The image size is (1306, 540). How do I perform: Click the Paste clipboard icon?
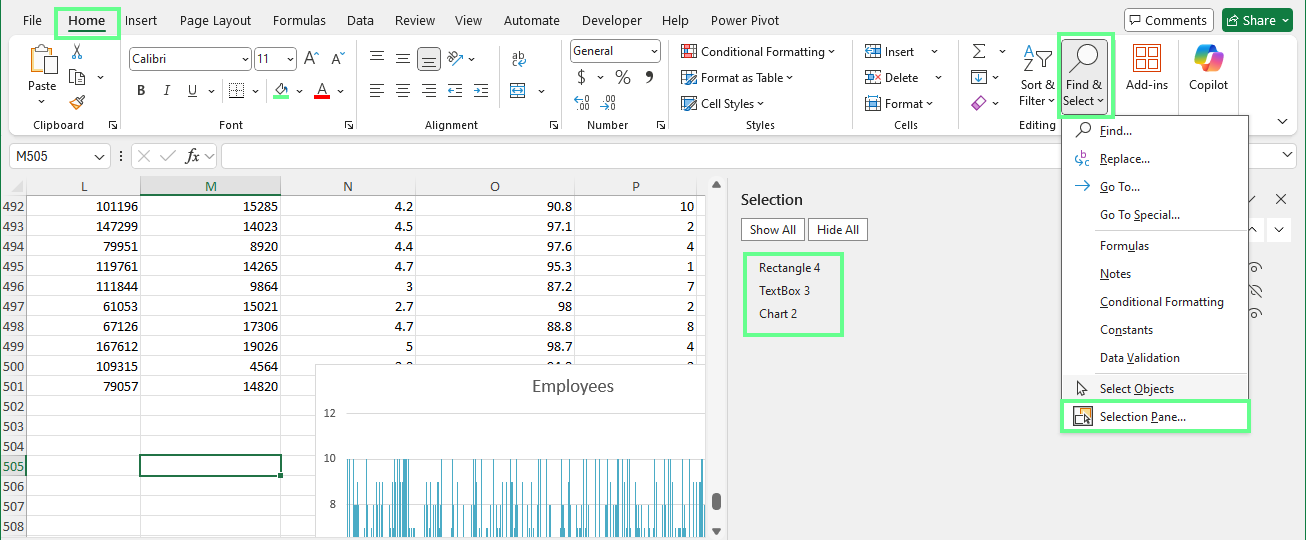[x=42, y=59]
